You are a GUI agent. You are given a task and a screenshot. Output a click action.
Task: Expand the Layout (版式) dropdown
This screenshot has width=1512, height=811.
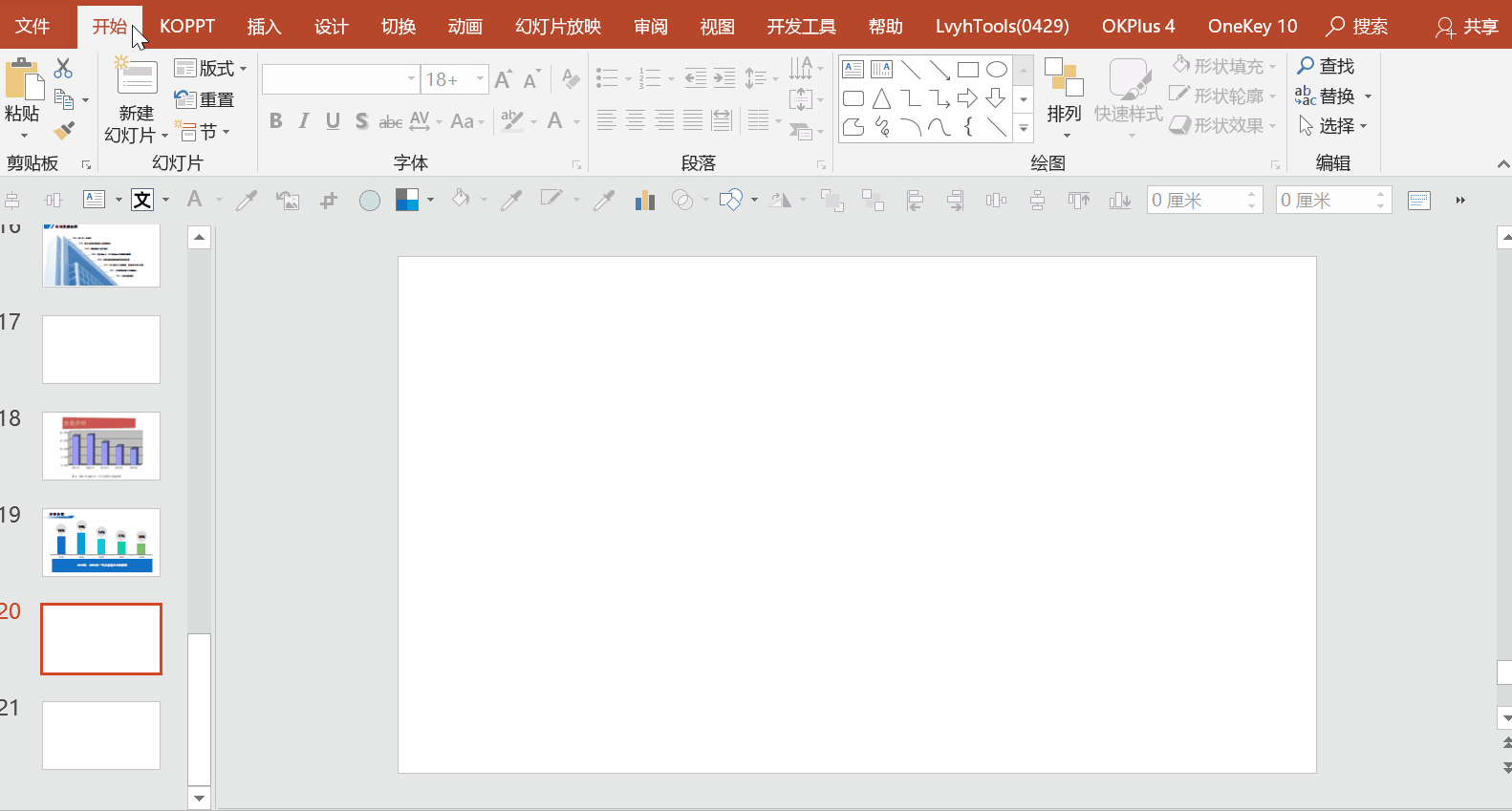pyautogui.click(x=211, y=68)
